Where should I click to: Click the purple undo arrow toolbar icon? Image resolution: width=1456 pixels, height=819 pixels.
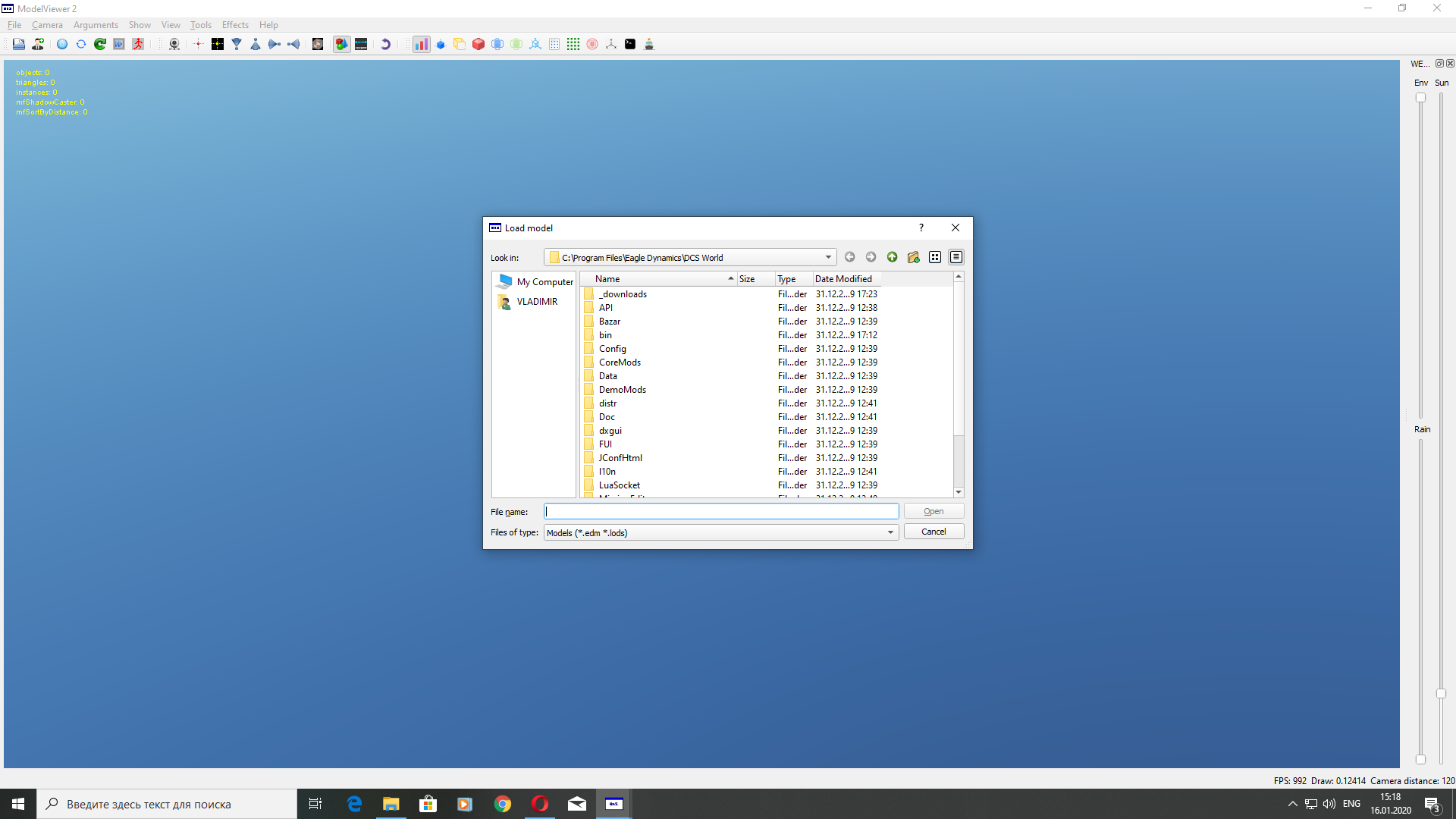pyautogui.click(x=385, y=44)
